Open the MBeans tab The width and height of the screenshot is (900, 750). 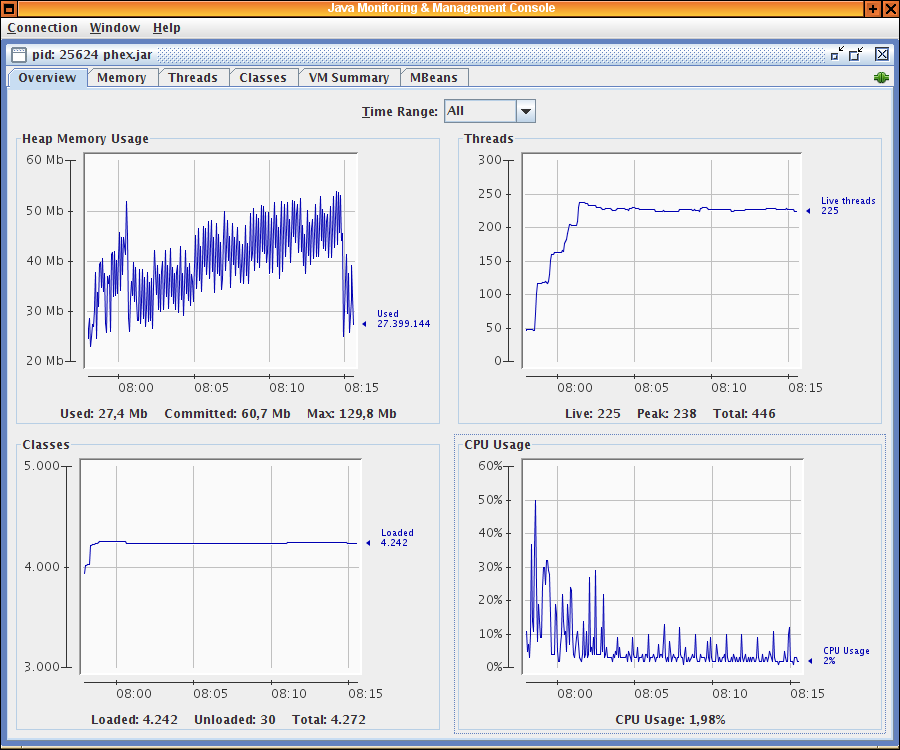434,77
